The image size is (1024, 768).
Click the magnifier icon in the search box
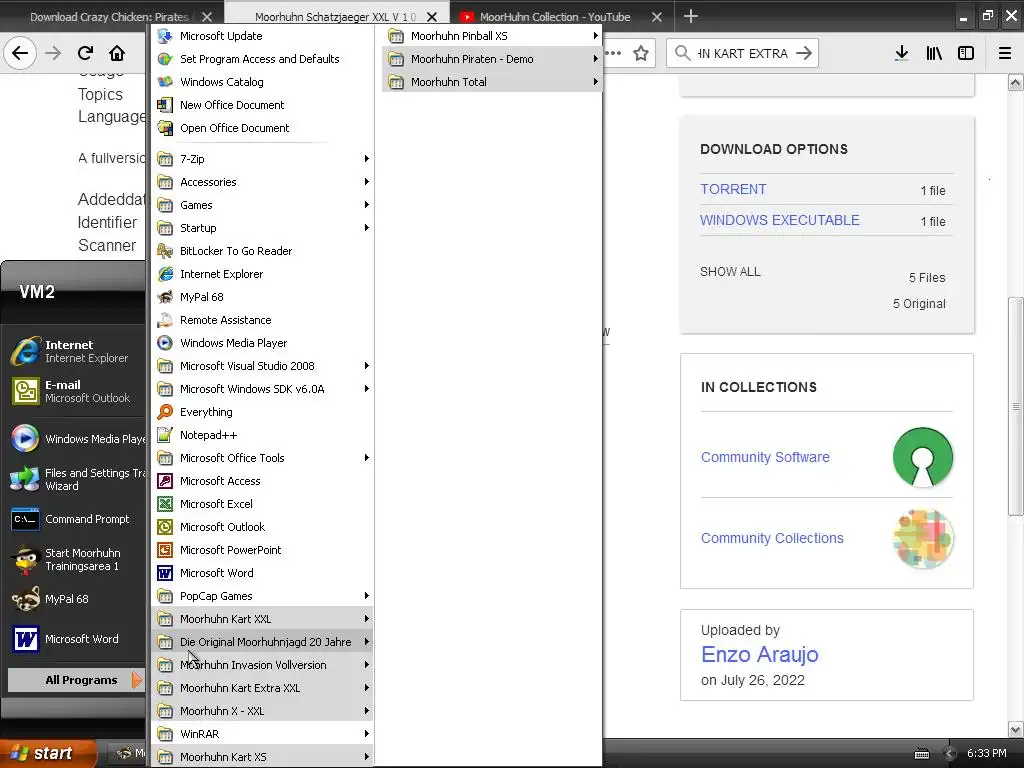pyautogui.click(x=682, y=53)
